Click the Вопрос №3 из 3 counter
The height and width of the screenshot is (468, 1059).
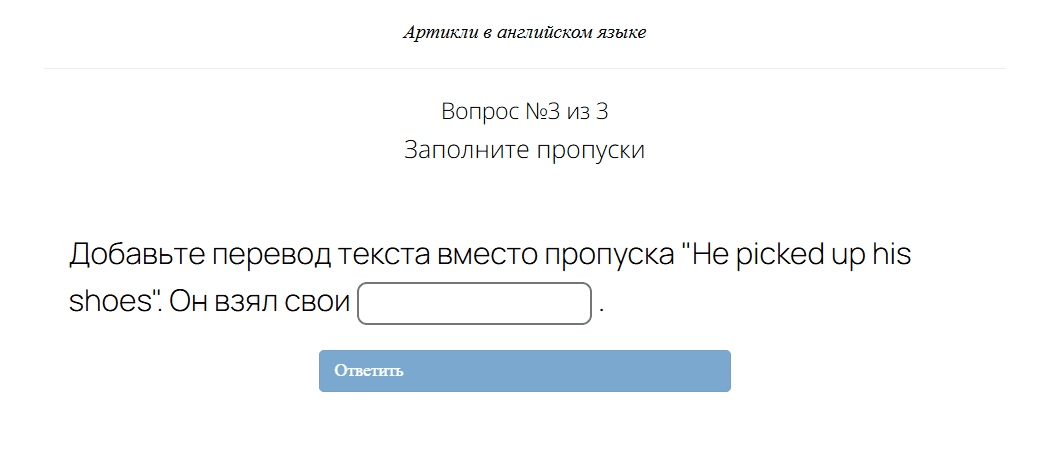(x=525, y=111)
